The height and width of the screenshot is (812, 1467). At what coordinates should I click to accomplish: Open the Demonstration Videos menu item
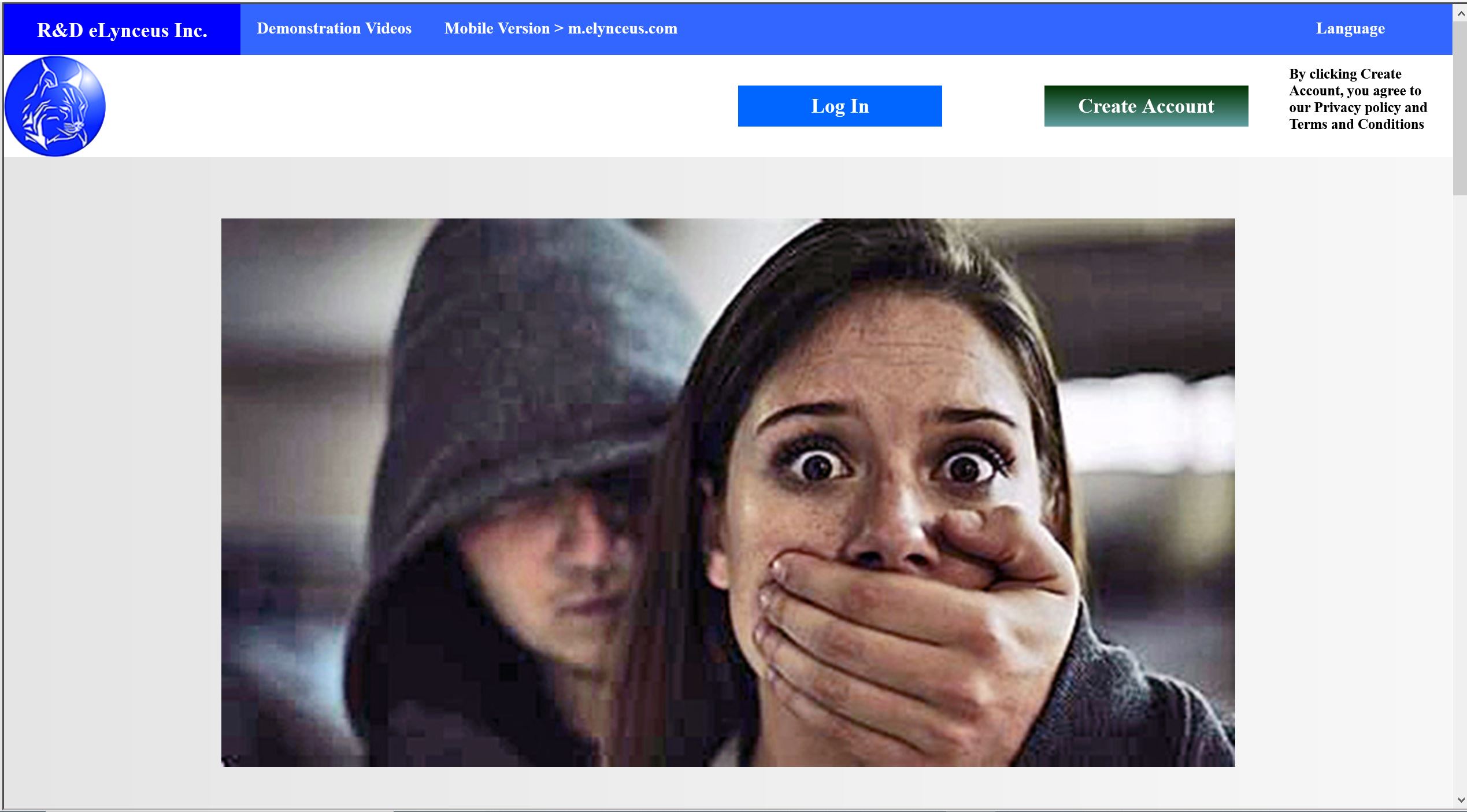click(x=334, y=28)
